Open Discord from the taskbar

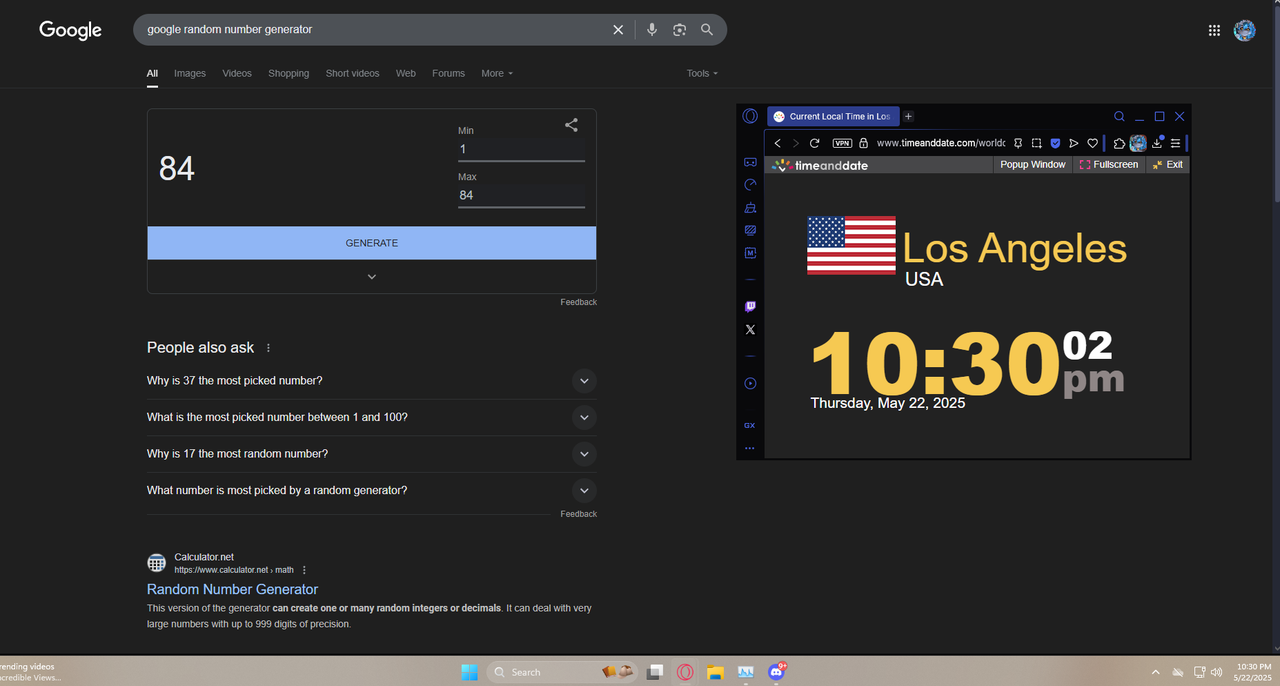pyautogui.click(x=776, y=672)
